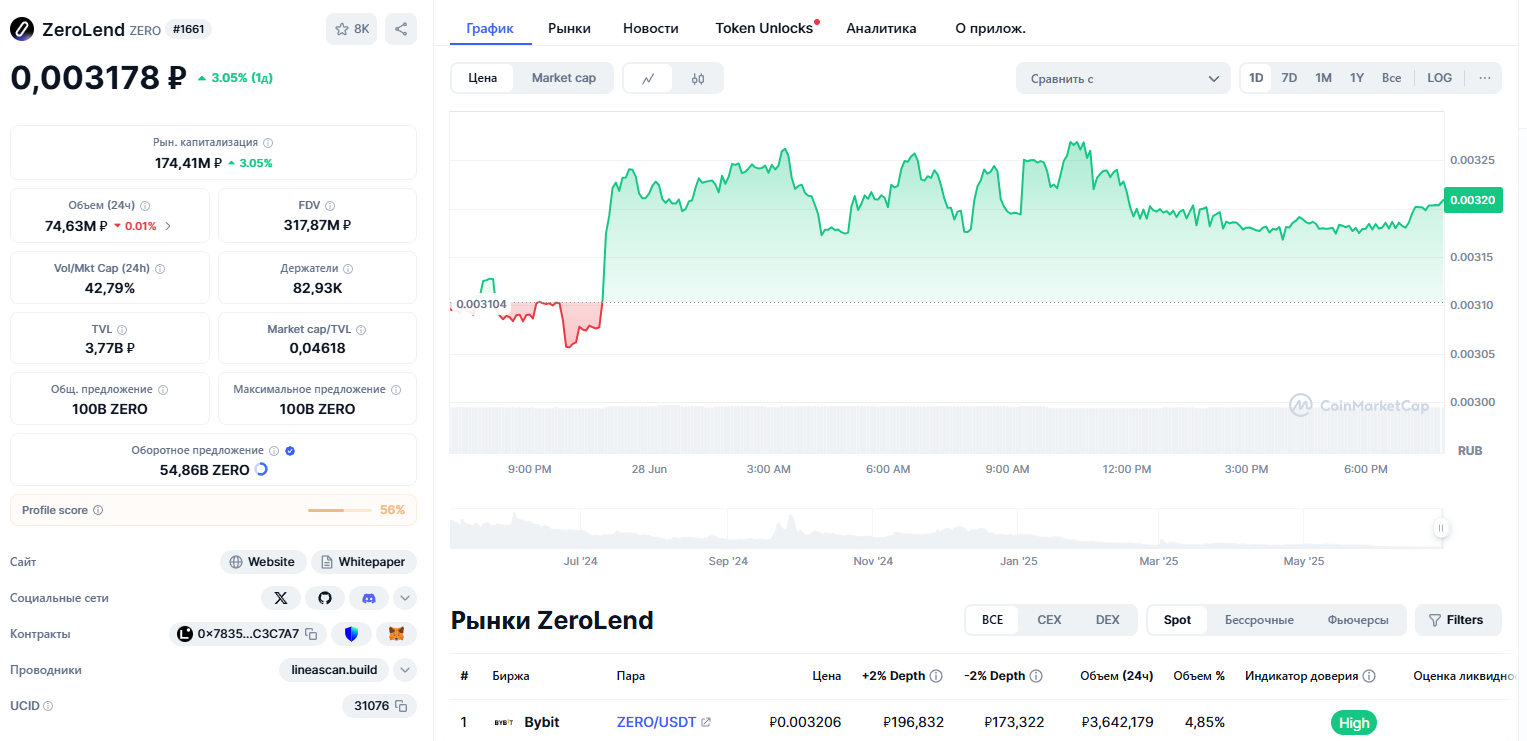Open market Filters button
This screenshot has width=1527, height=741.
tap(1458, 620)
